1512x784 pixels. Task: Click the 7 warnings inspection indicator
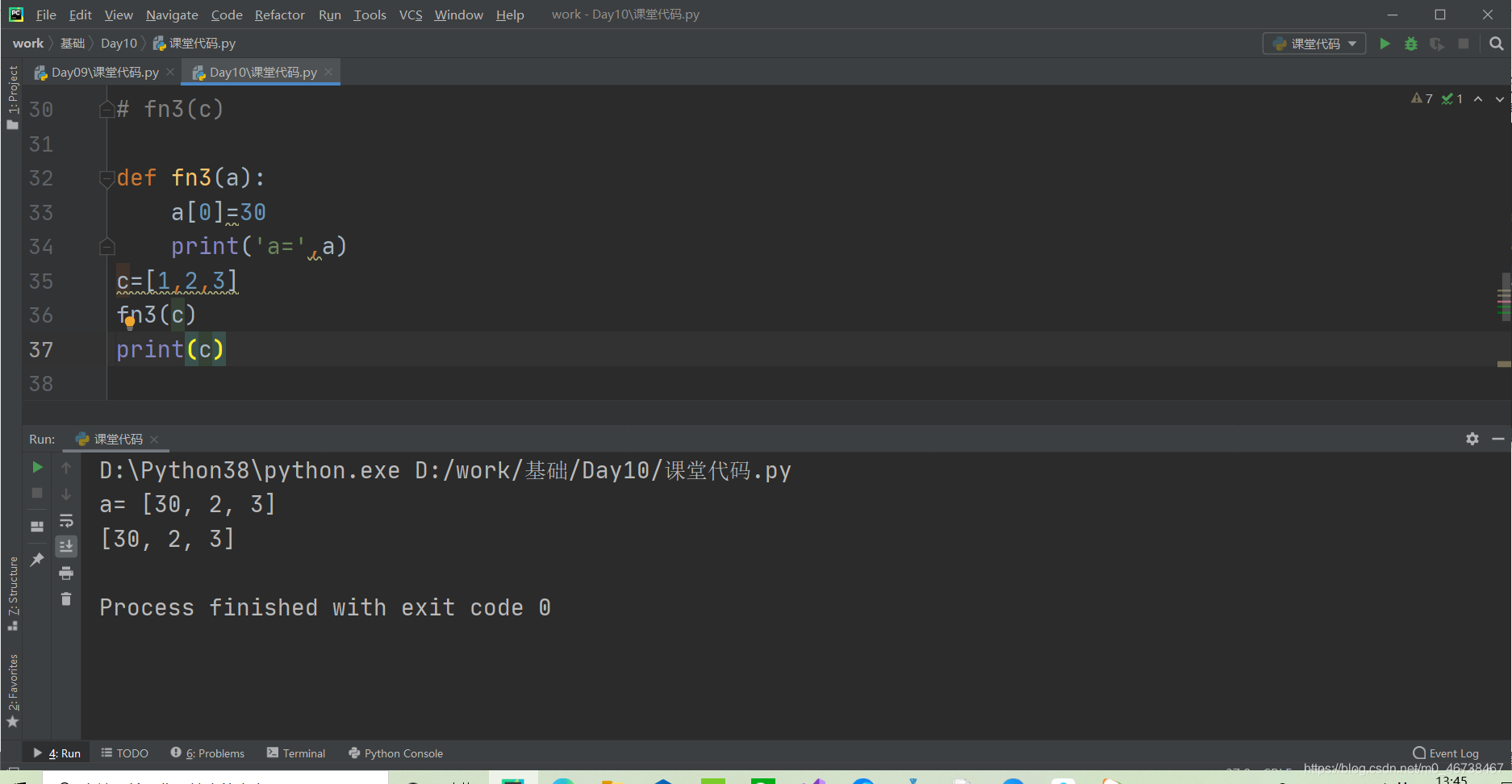click(1422, 98)
